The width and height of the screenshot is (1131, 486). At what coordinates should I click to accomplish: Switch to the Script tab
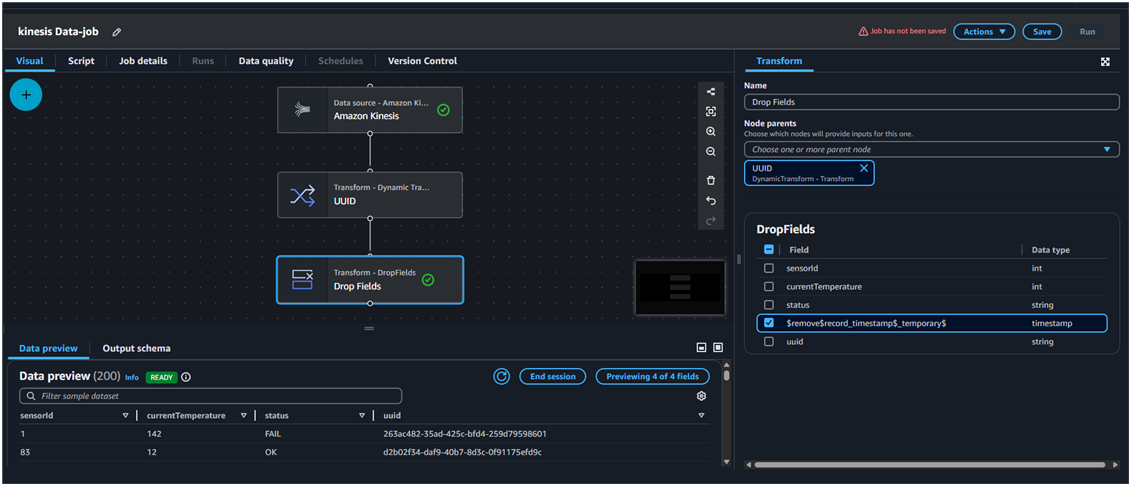[x=82, y=61]
